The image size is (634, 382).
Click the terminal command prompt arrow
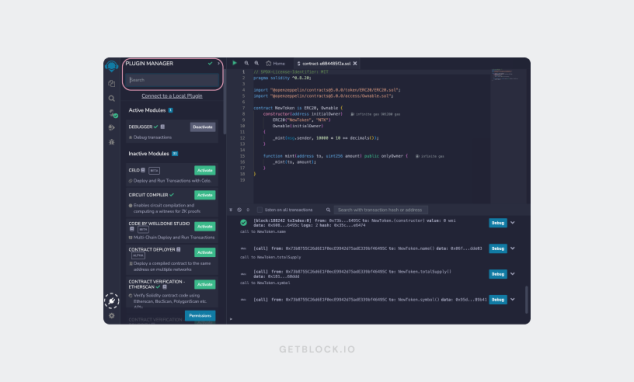(x=231, y=319)
